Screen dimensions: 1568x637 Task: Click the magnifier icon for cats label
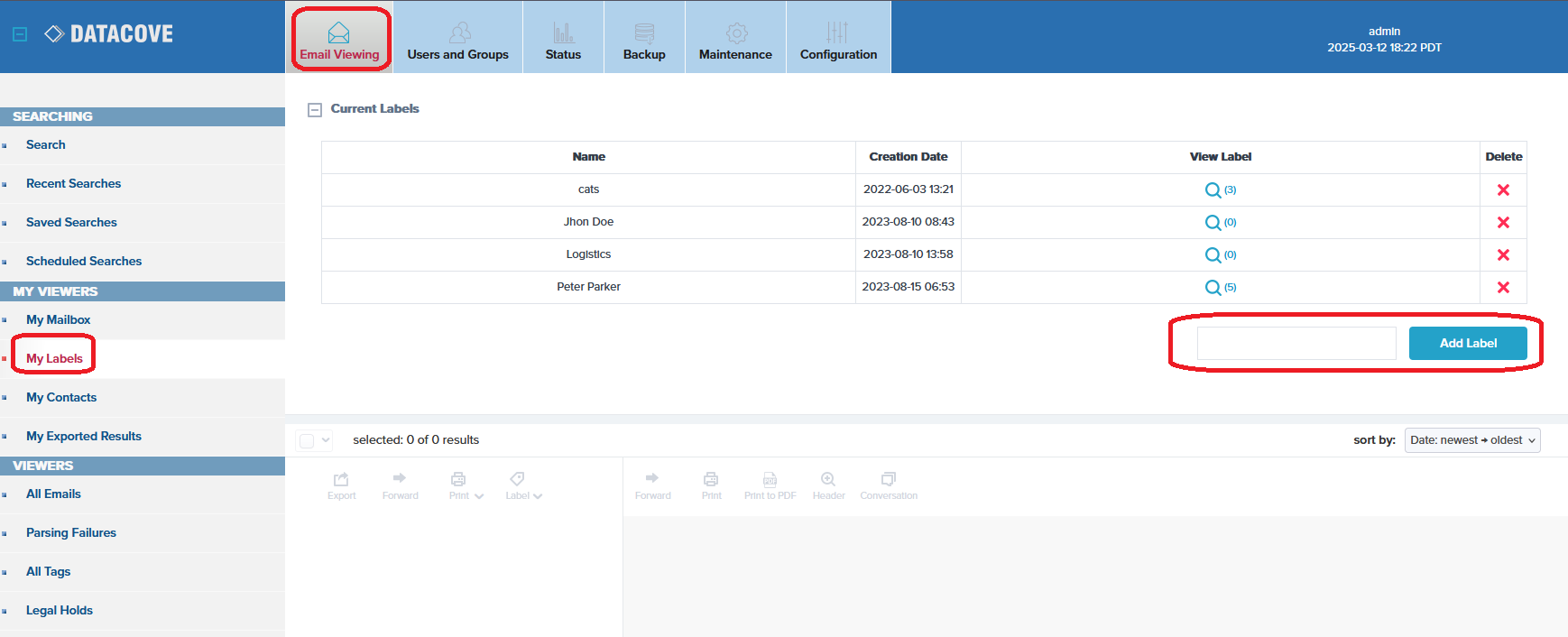(1213, 190)
